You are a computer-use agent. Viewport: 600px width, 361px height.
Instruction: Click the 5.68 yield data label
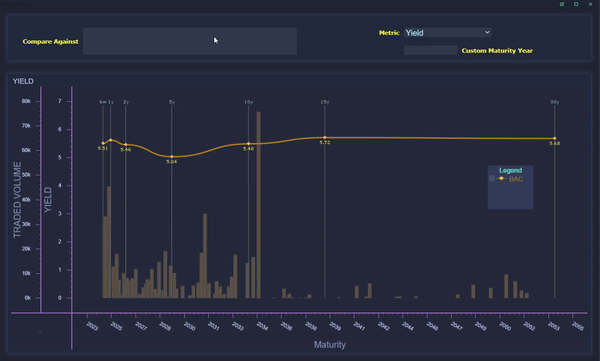coord(554,144)
